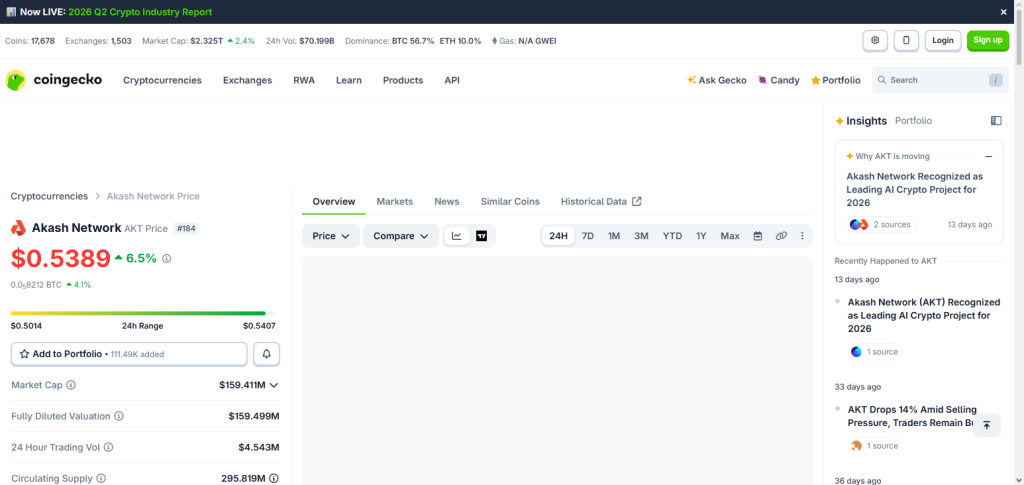
Task: Open the Price dropdown
Action: tap(331, 236)
